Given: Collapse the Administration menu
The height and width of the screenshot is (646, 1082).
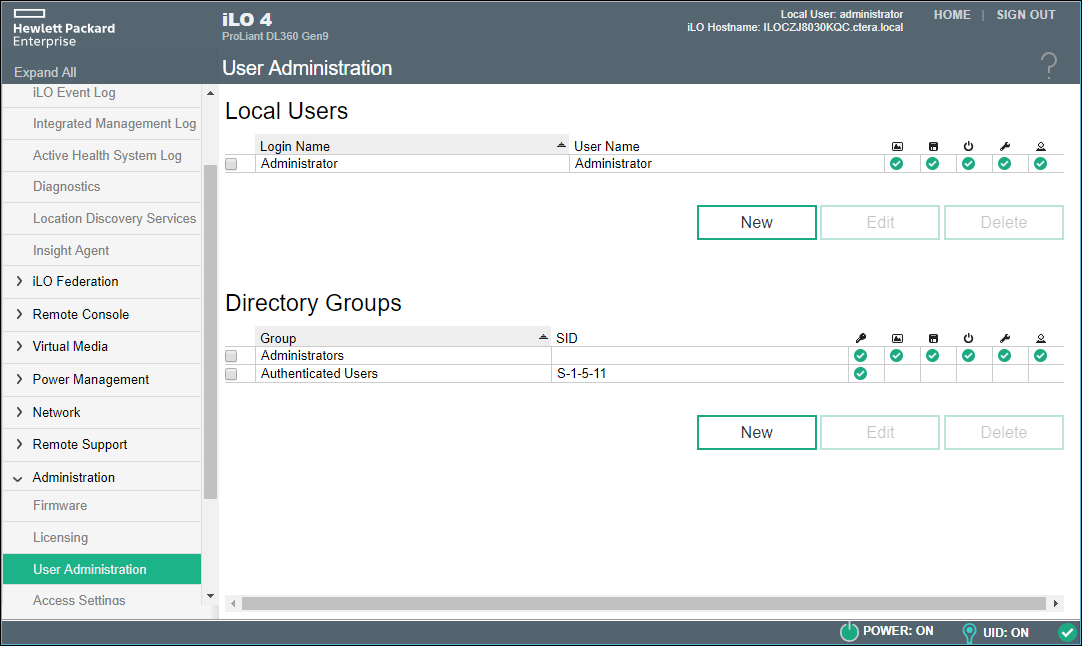Looking at the screenshot, I should coord(18,478).
